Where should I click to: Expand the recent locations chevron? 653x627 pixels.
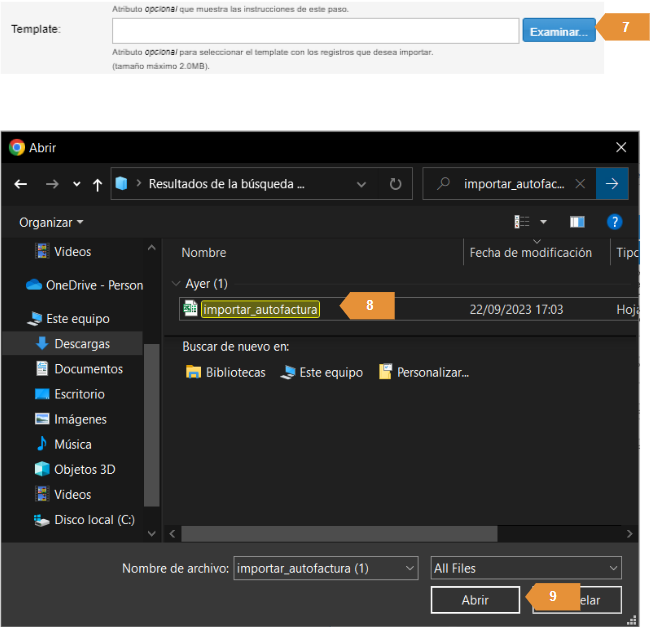pos(75,185)
